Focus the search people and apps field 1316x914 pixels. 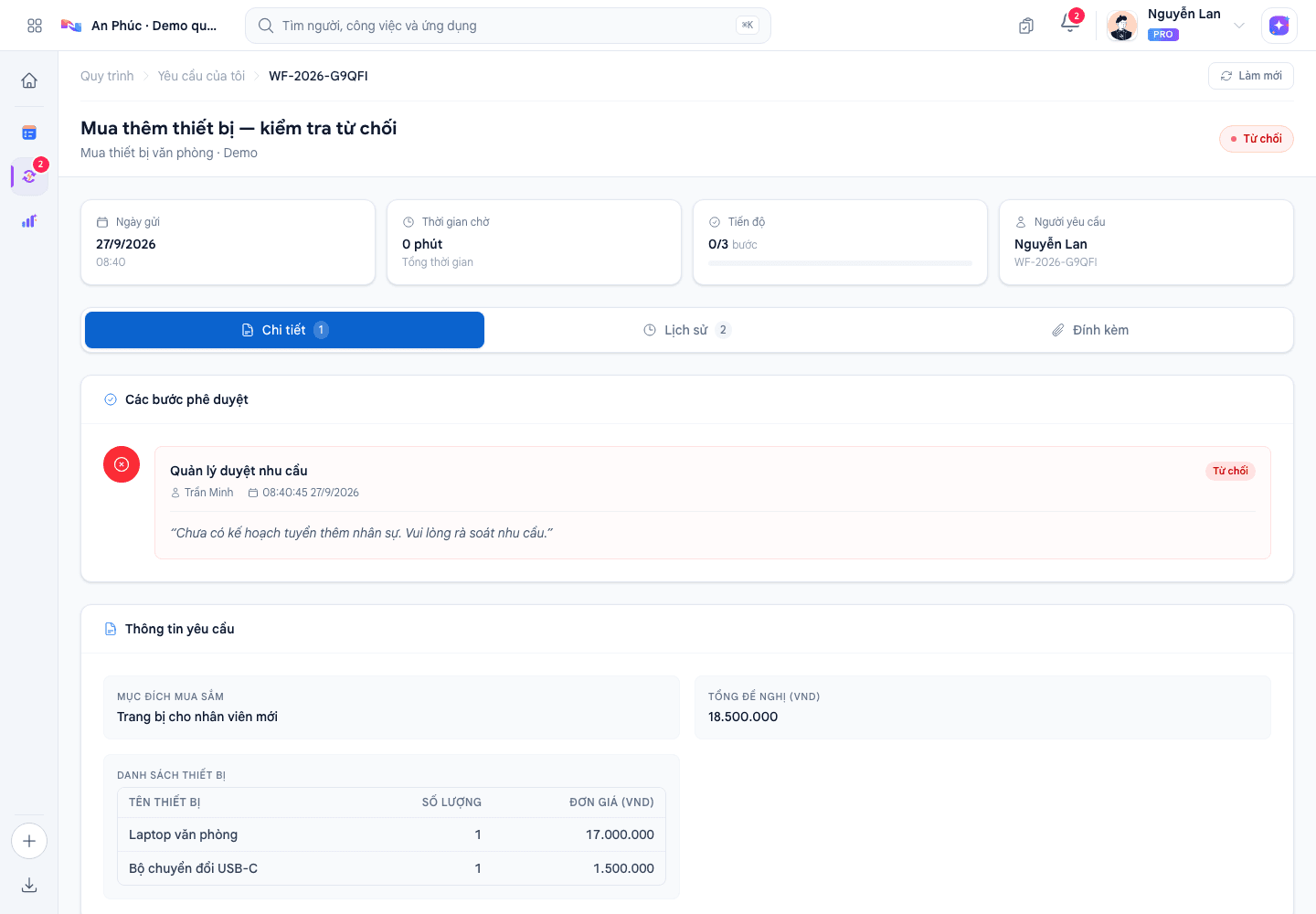[508, 26]
